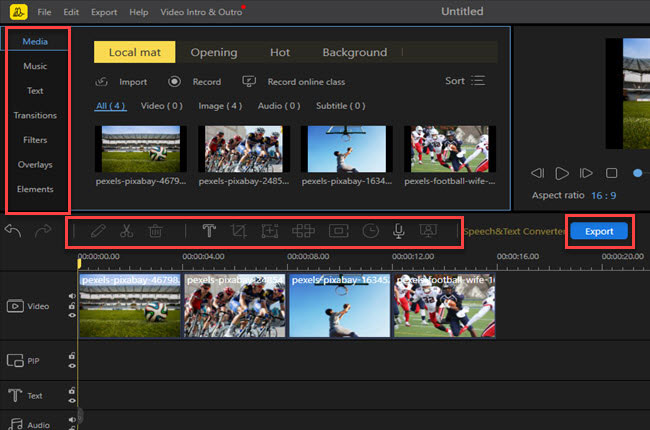Select Media in the sidebar
This screenshot has width=650, height=430.
tap(35, 41)
